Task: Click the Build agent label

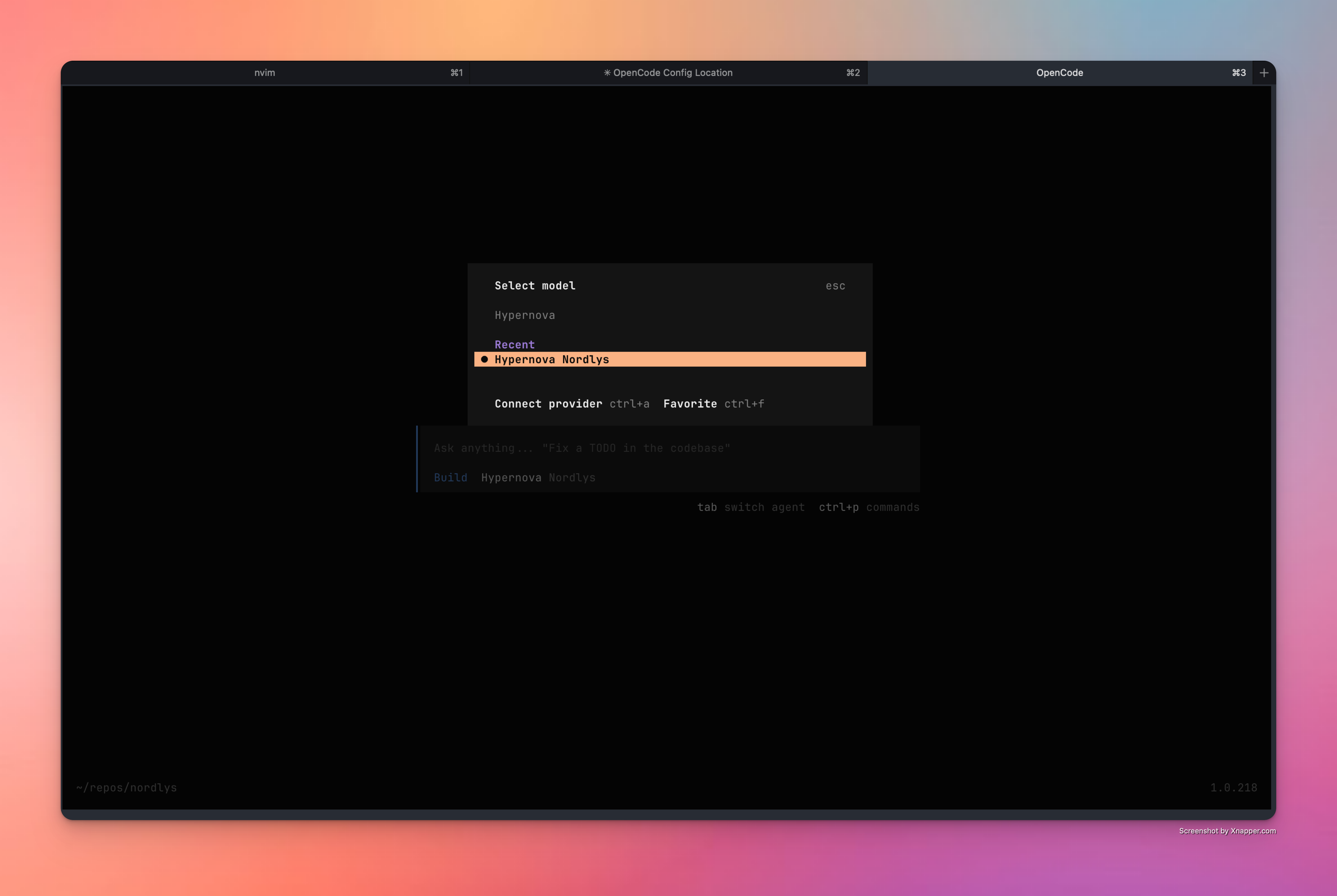Action: pyautogui.click(x=450, y=478)
